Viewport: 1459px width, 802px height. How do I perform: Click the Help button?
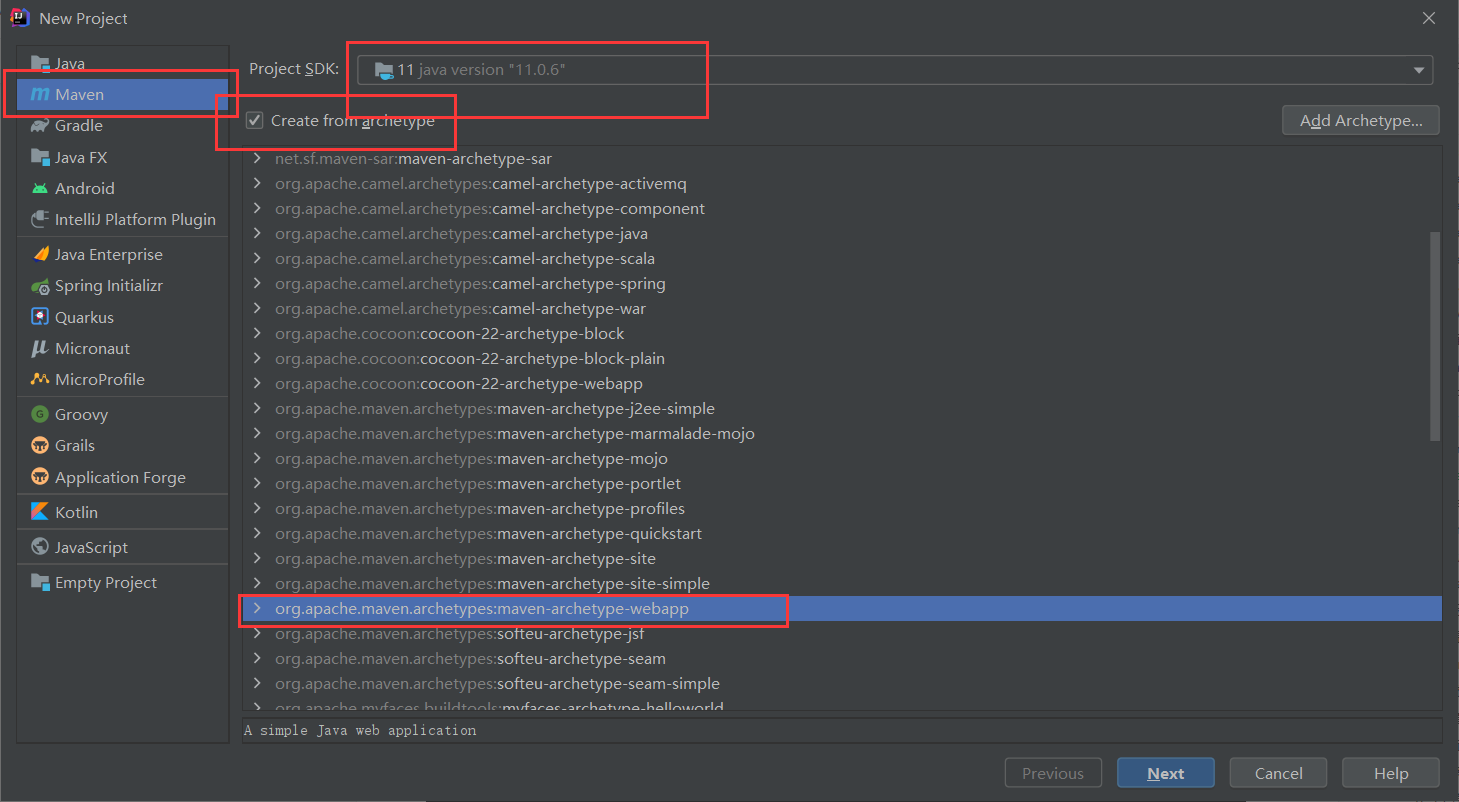[1391, 773]
